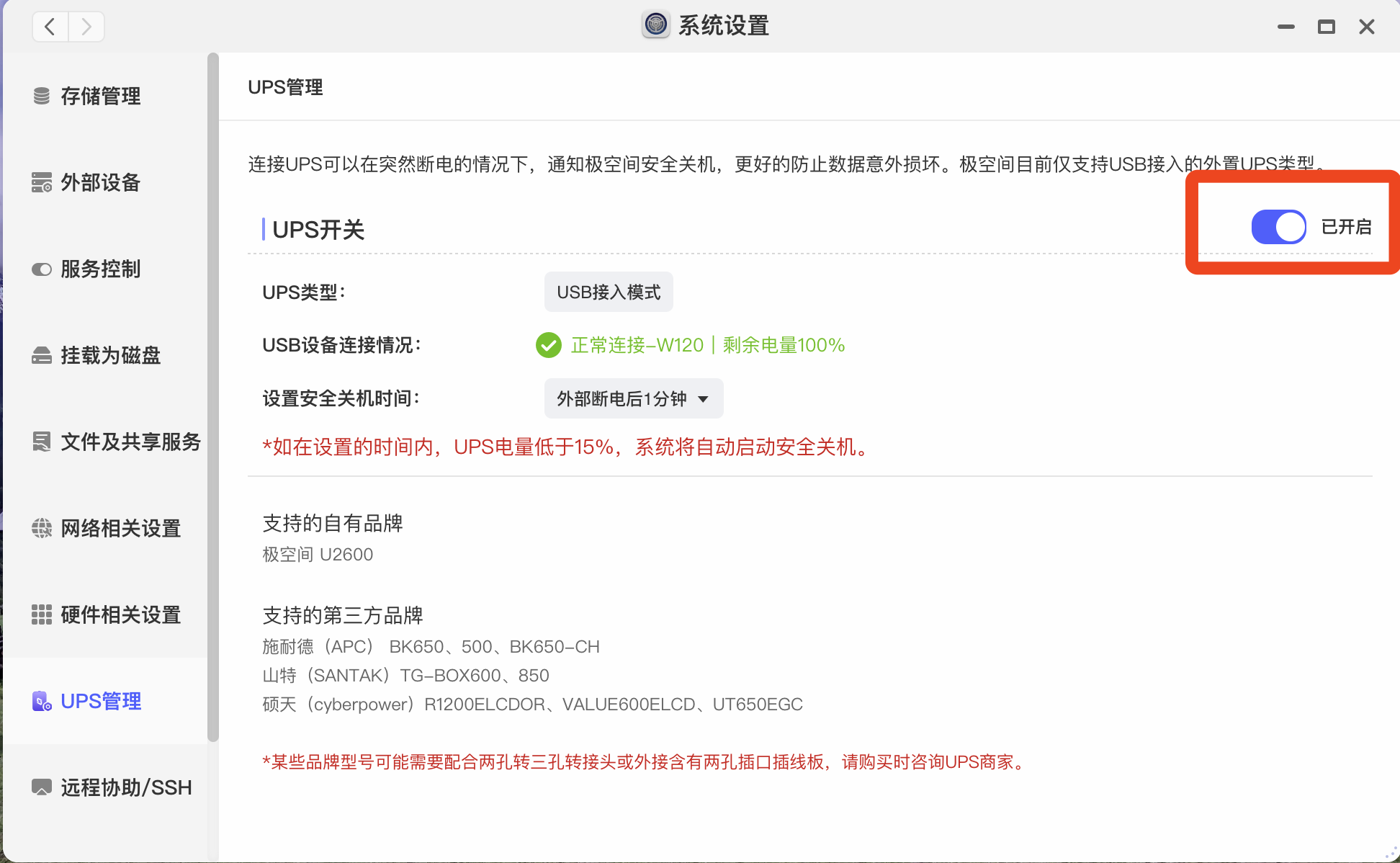Select the 硬件相关设置 hardware settings icon
Image resolution: width=1400 pixels, height=863 pixels.
click(41, 614)
